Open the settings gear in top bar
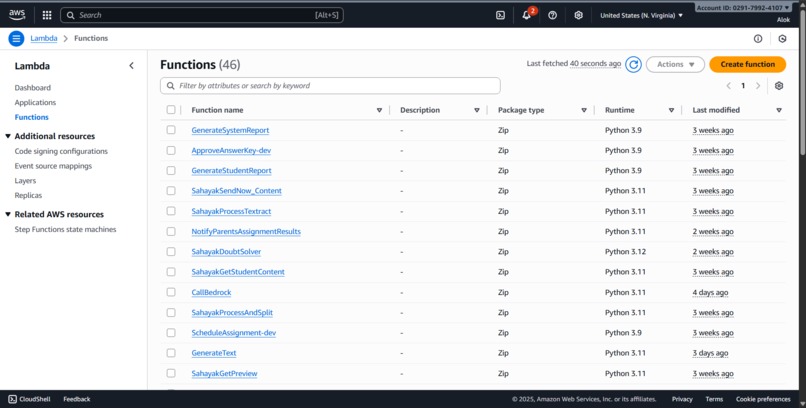 (x=578, y=15)
